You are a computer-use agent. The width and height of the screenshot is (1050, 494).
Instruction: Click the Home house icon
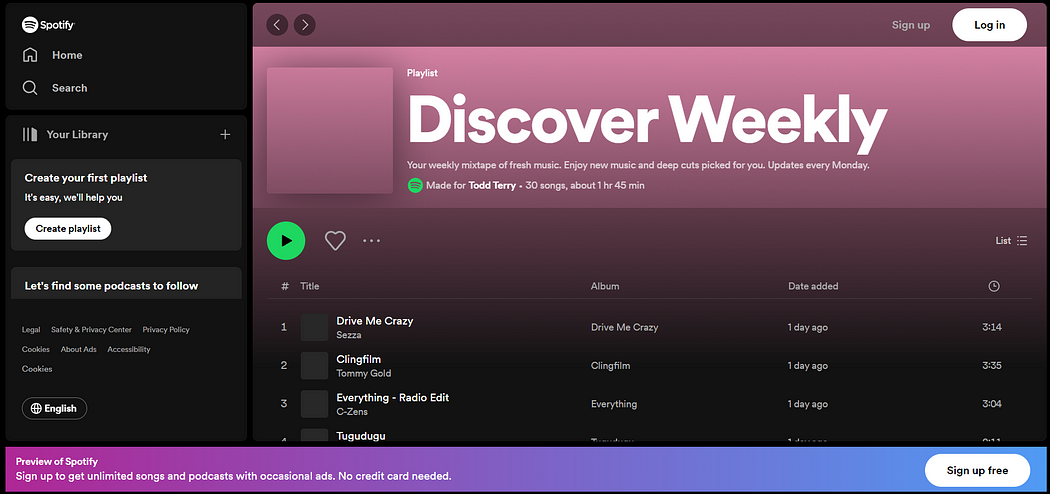30,55
